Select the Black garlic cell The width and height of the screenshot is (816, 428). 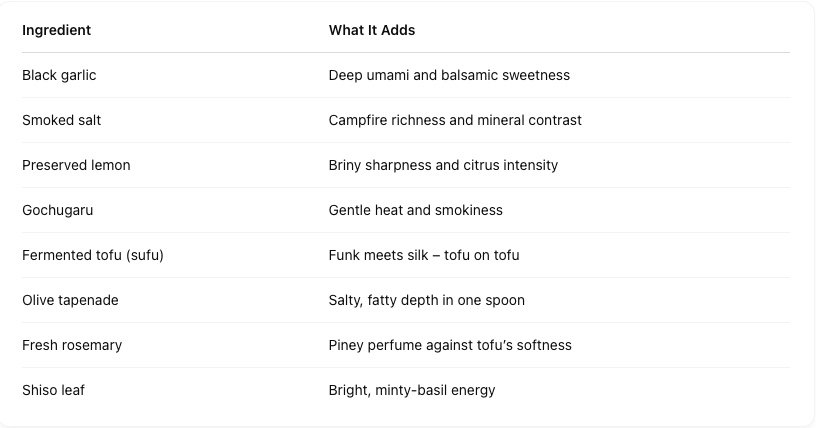pyautogui.click(x=59, y=75)
